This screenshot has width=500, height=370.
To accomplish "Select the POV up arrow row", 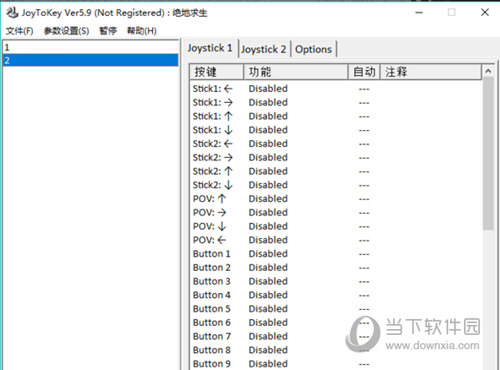I will [x=336, y=199].
